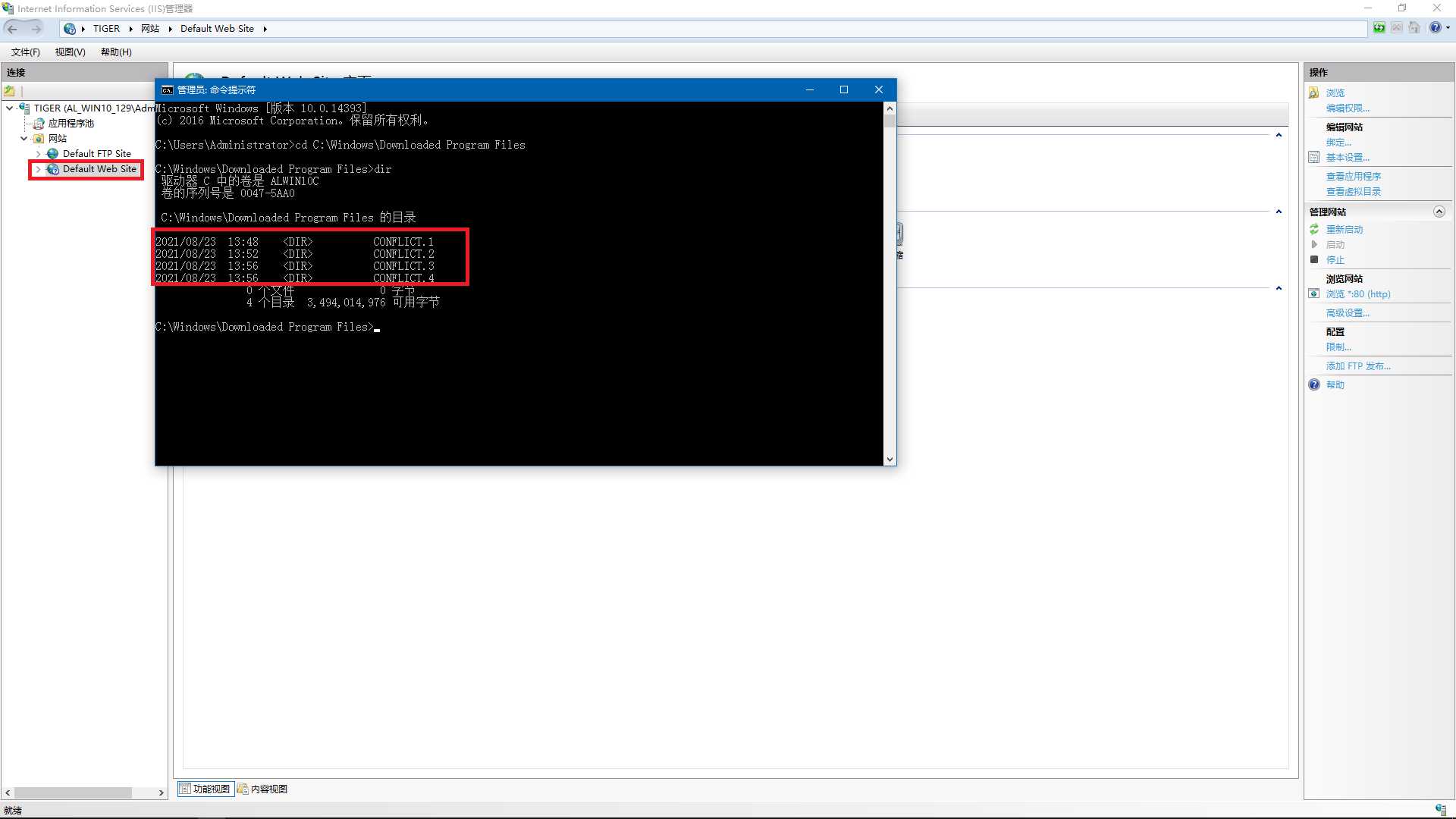The width and height of the screenshot is (1456, 819).
Task: Click the Default FTP Site globe icon
Action: pos(53,154)
